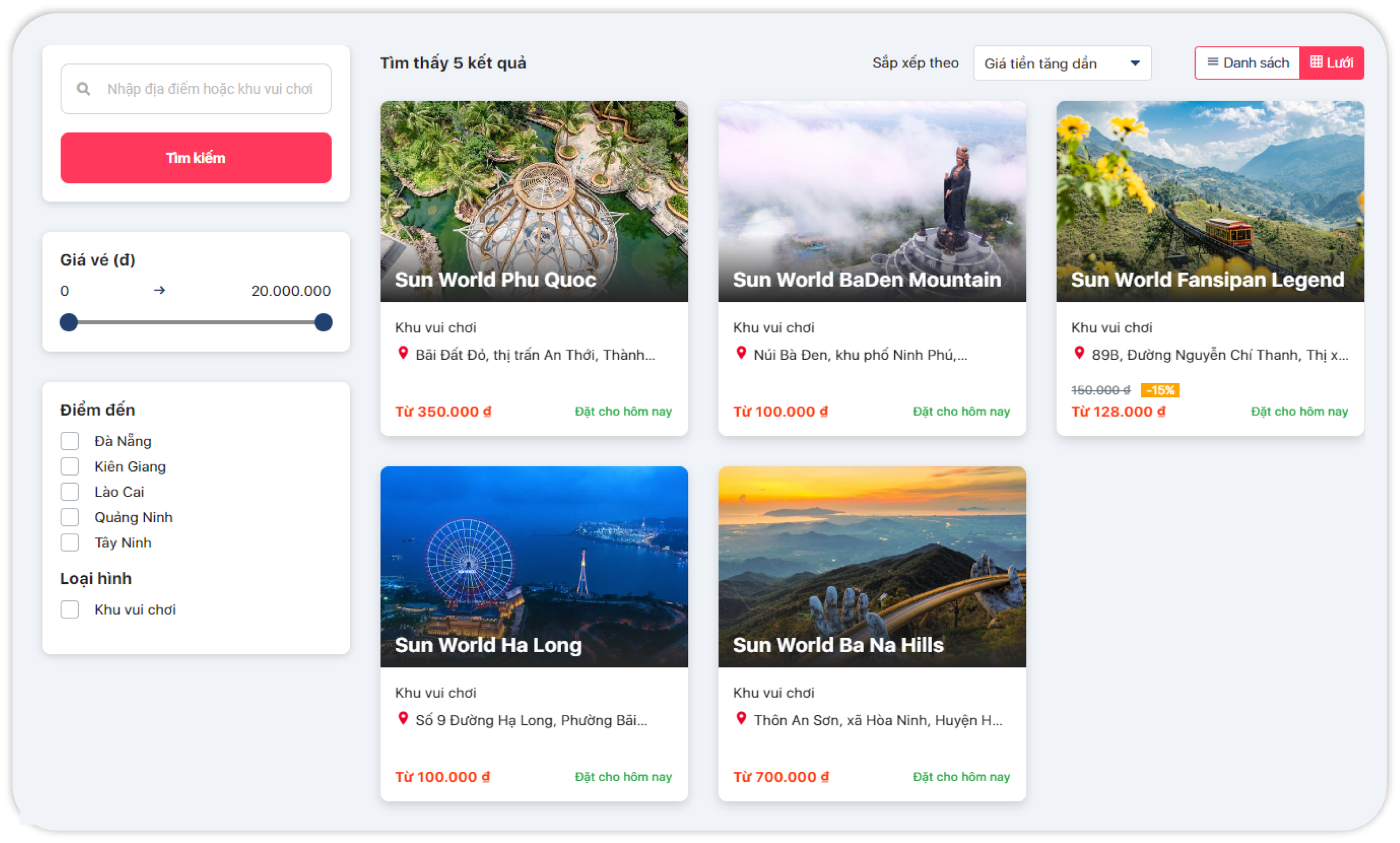Click the minimum price slider handle
1400x843 pixels.
coord(69,322)
